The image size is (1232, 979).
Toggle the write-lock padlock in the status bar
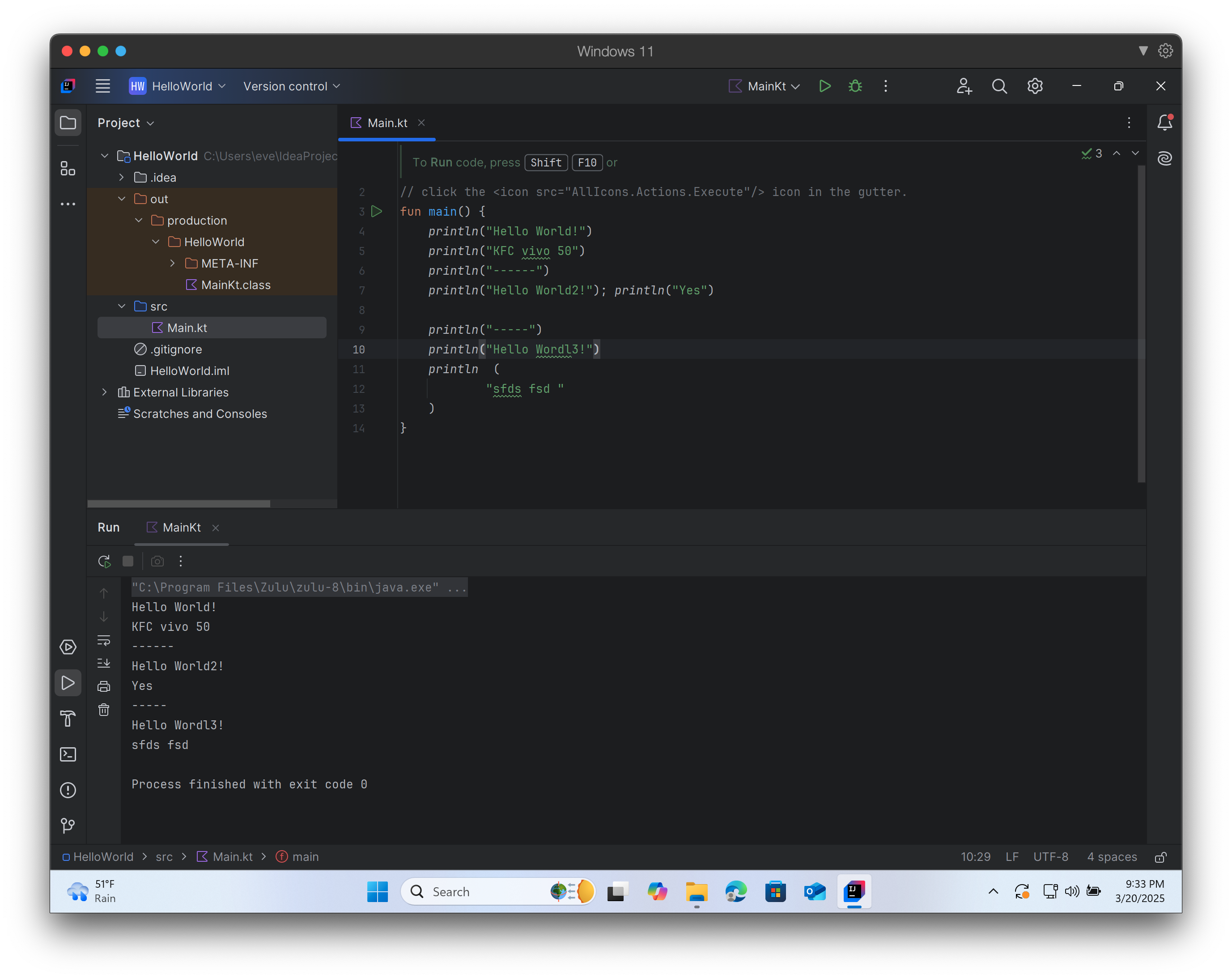point(1161,857)
